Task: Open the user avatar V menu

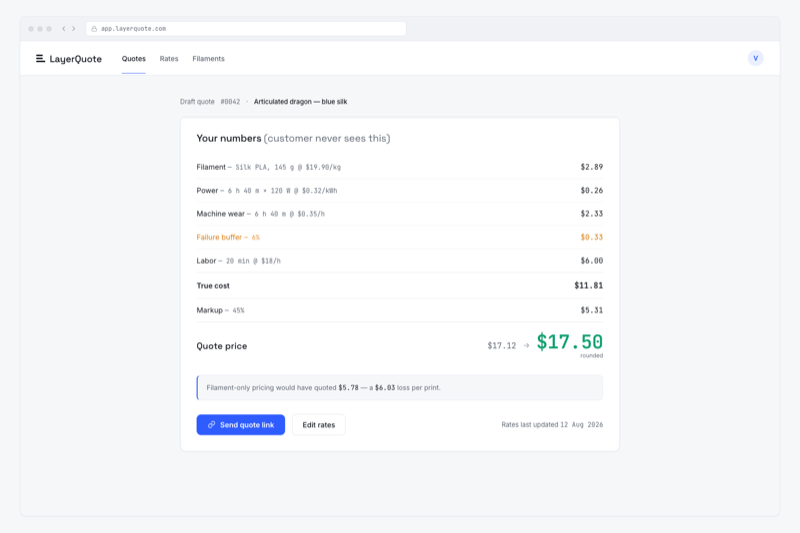Action: tap(756, 58)
